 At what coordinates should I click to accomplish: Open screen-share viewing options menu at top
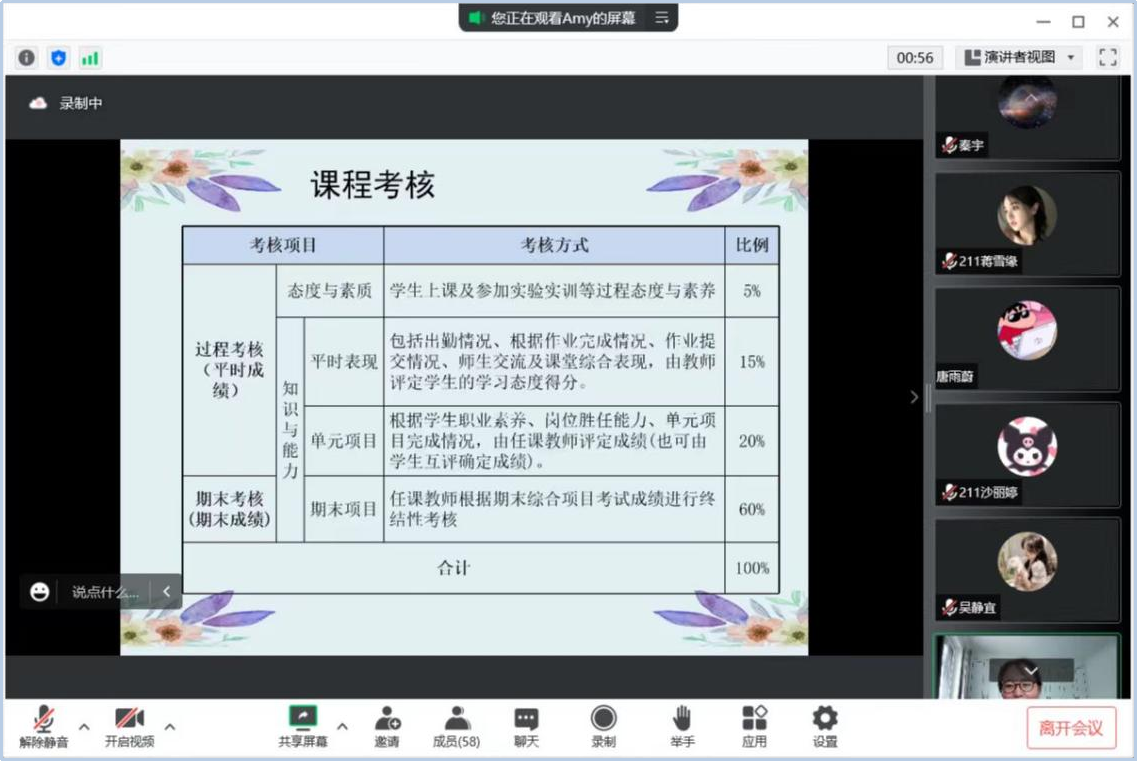pyautogui.click(x=661, y=18)
